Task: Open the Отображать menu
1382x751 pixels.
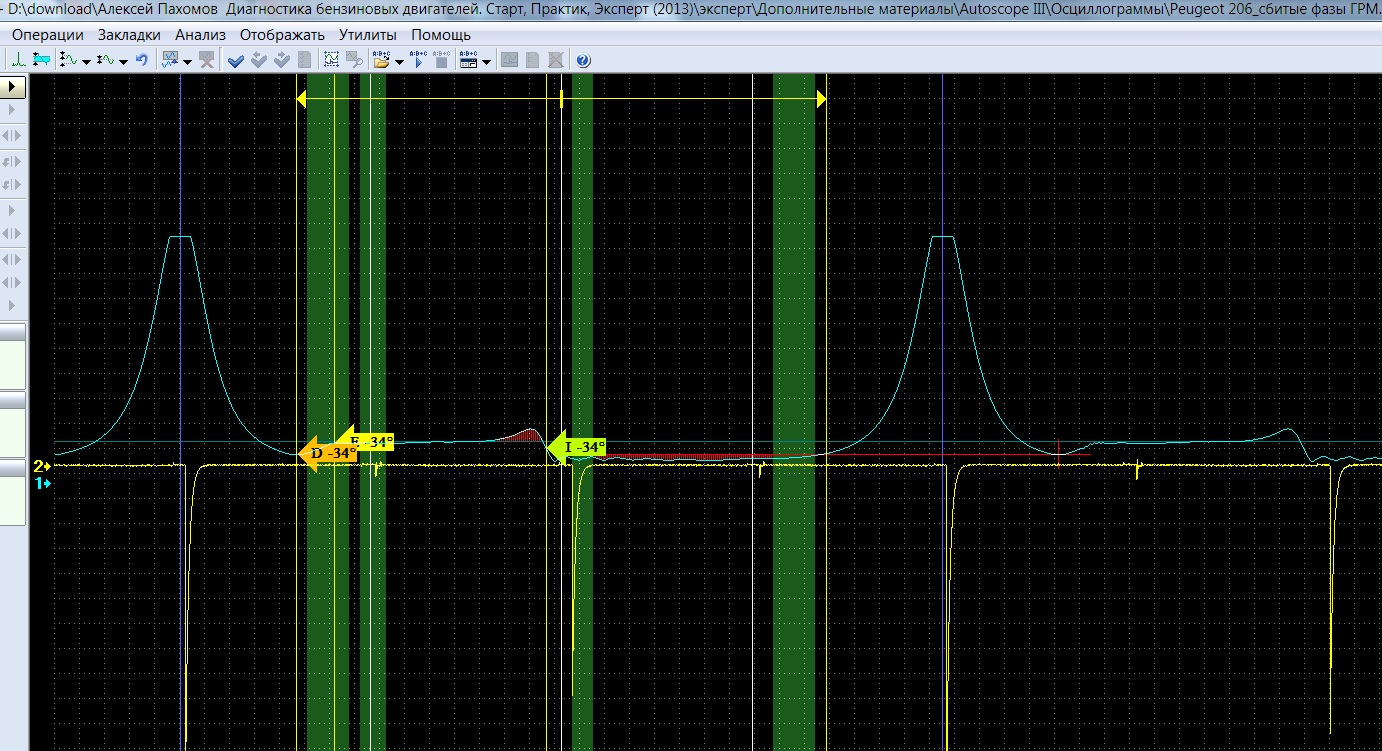Action: coord(282,35)
